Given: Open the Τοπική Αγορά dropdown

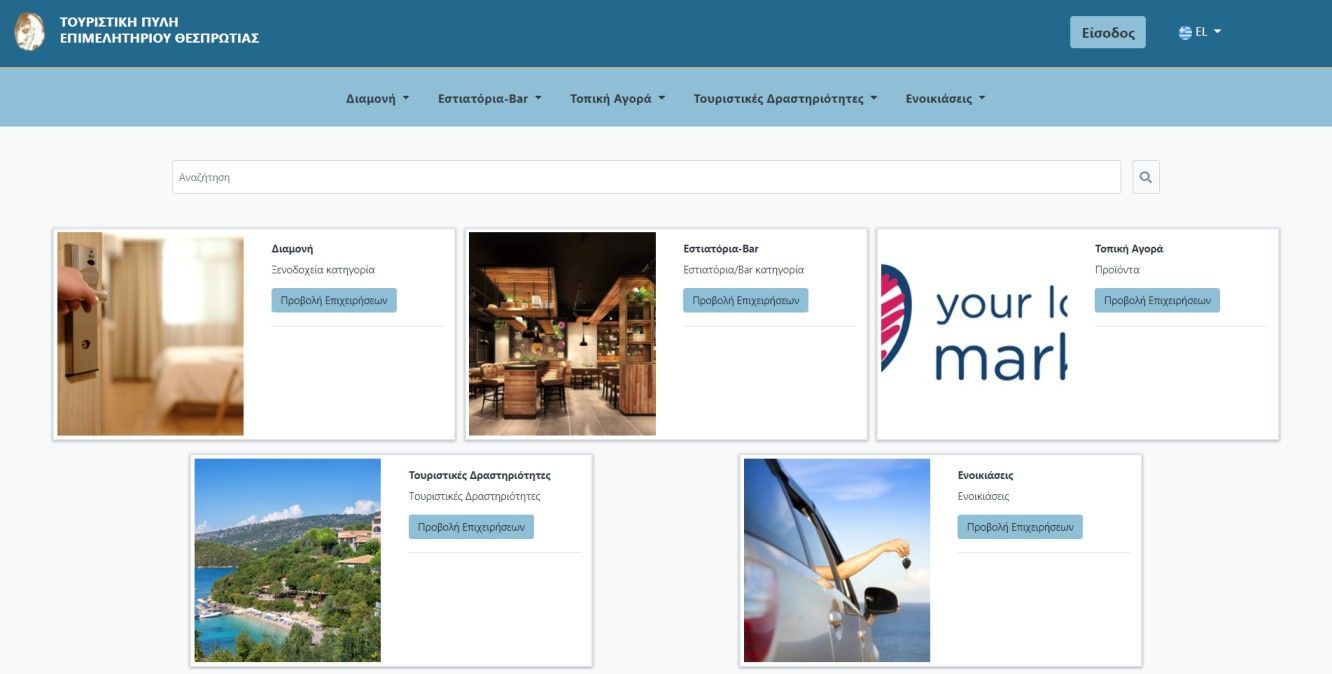Looking at the screenshot, I should tap(616, 97).
